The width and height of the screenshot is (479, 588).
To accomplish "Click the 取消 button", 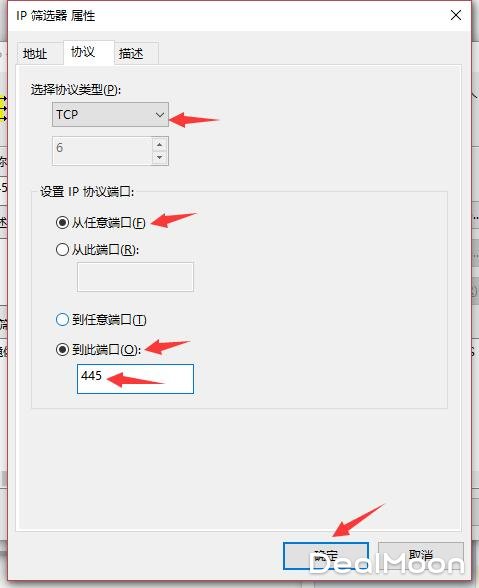I will (421, 556).
